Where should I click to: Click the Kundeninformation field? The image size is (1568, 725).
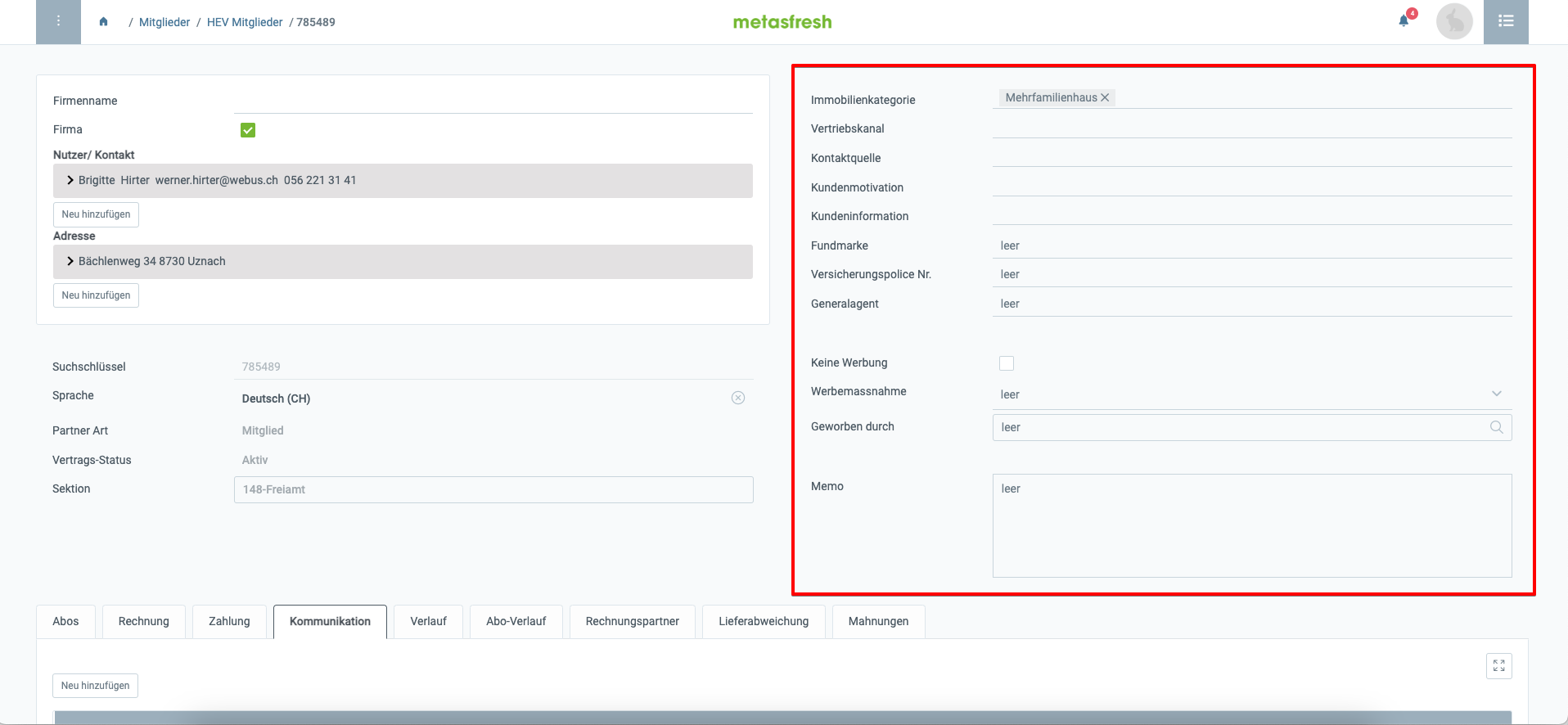pos(1252,215)
